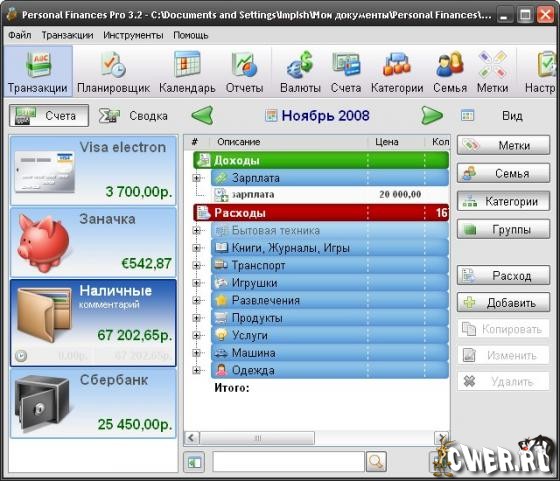Screen dimensions: 560x481
Task: Go to next month with green right arrow
Action: pyautogui.click(x=432, y=115)
